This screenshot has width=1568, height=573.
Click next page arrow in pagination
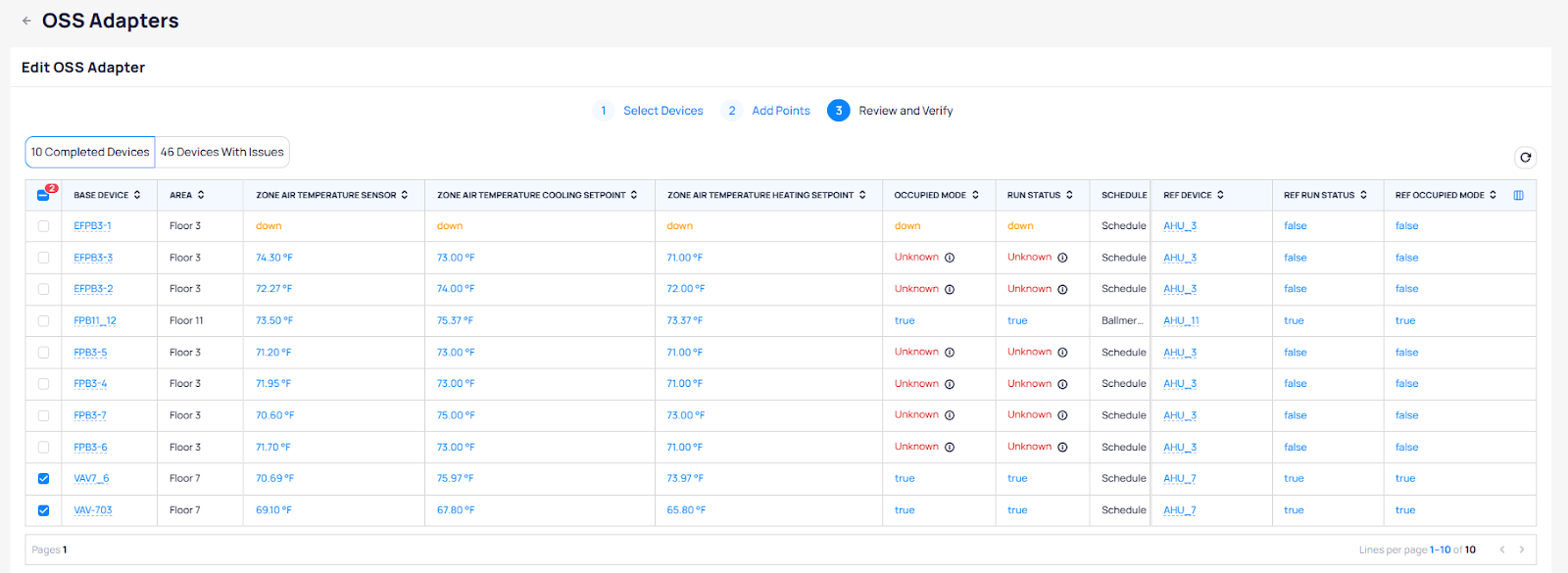1522,549
